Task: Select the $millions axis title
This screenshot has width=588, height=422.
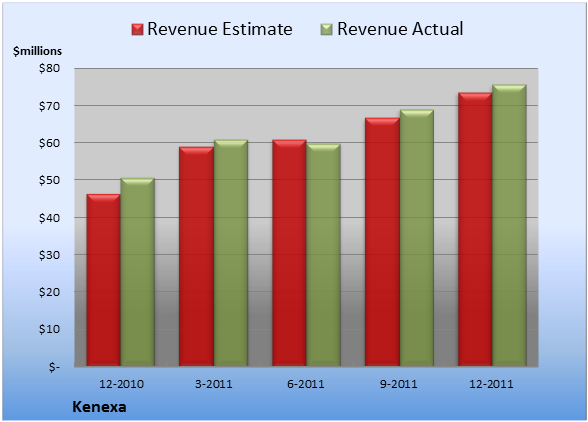Action: pyautogui.click(x=37, y=51)
